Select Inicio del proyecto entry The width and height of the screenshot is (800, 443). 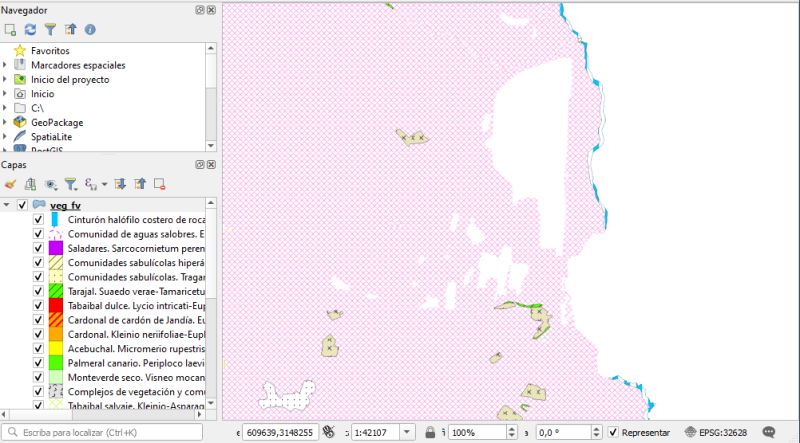click(x=70, y=80)
